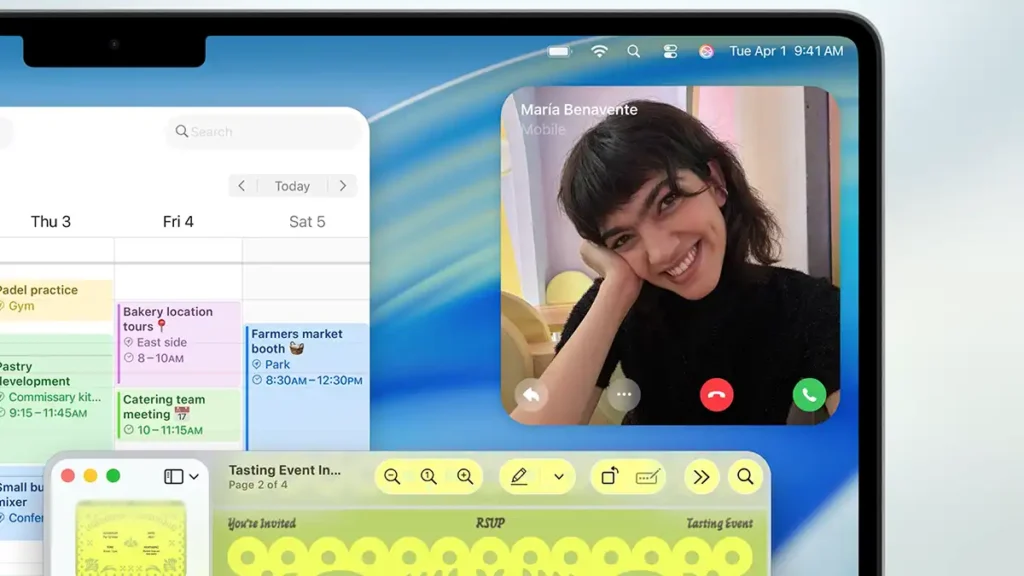Click the calendar Search field
This screenshot has width=1024, height=576.
[x=265, y=131]
